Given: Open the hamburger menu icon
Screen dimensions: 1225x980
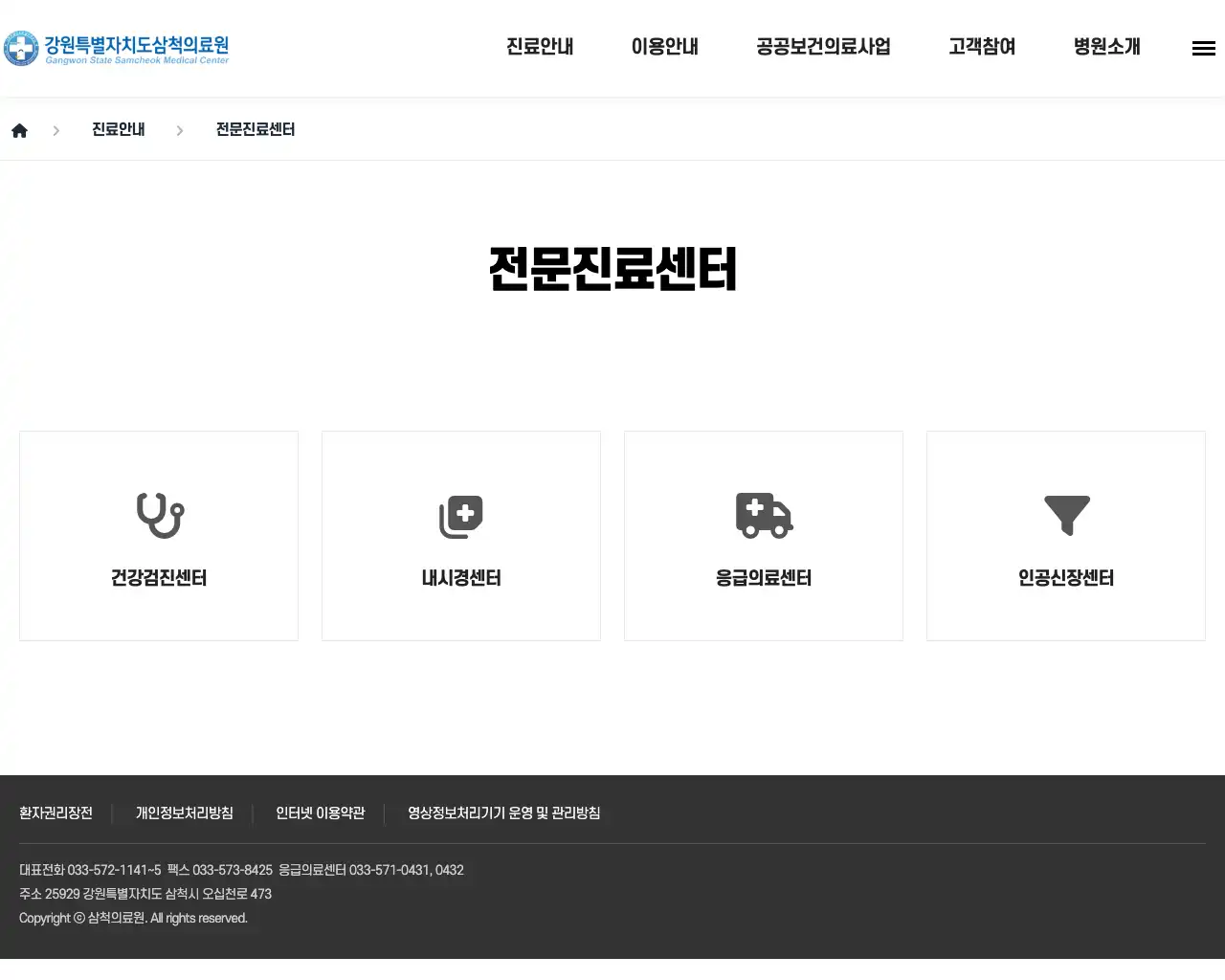Looking at the screenshot, I should point(1203,49).
